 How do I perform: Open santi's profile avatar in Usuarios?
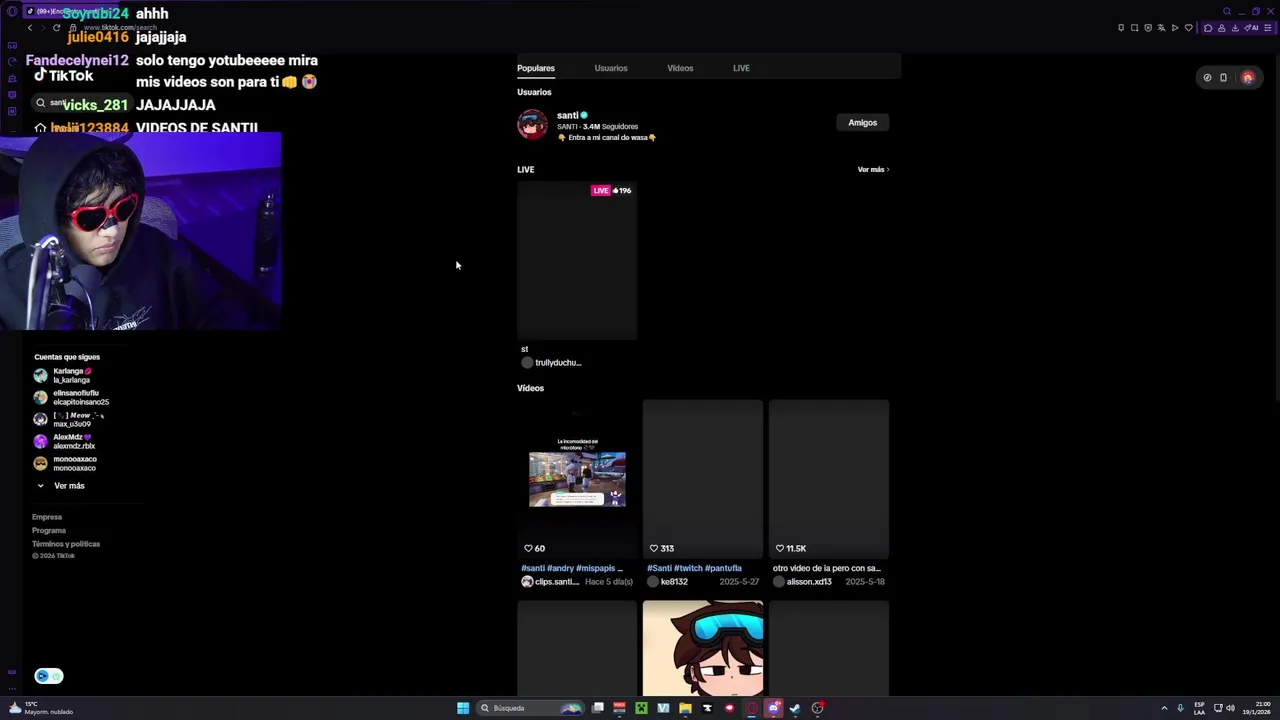(532, 125)
